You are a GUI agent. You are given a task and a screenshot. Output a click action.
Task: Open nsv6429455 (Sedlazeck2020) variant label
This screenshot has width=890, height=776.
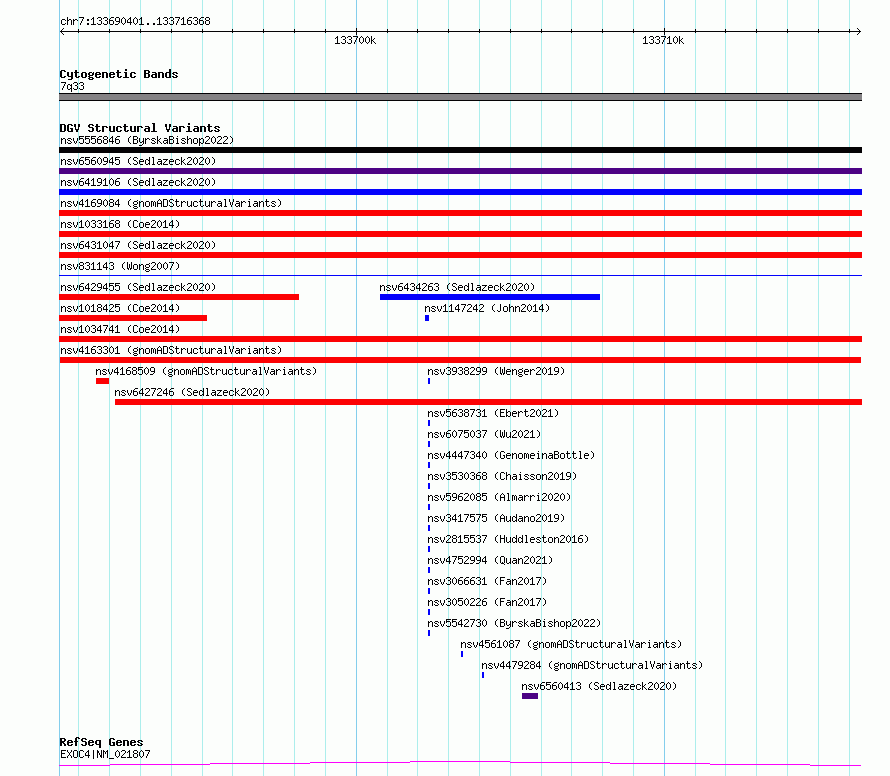pyautogui.click(x=138, y=287)
